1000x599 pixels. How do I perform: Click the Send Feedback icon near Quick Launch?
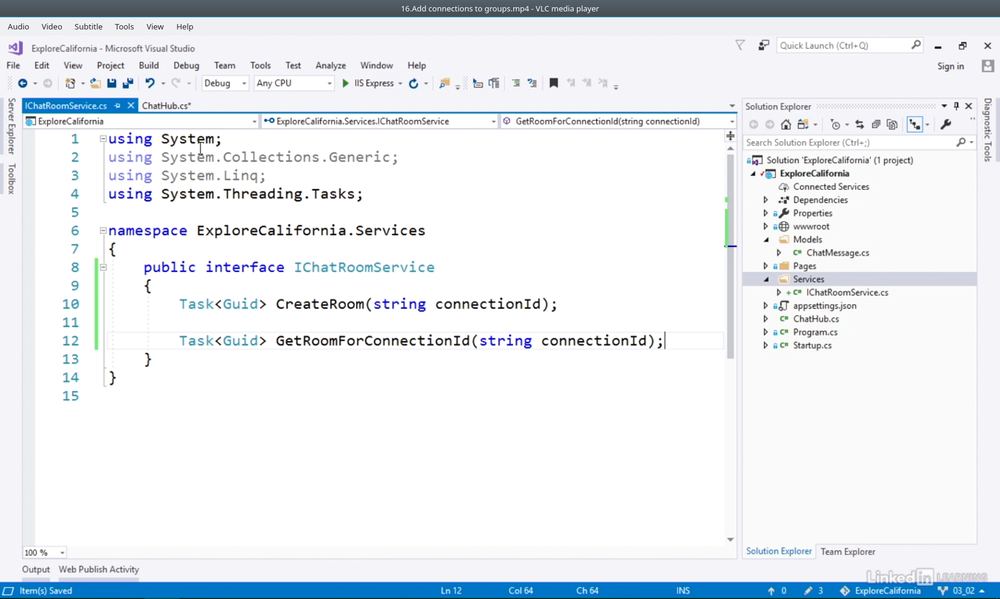pyautogui.click(x=763, y=45)
